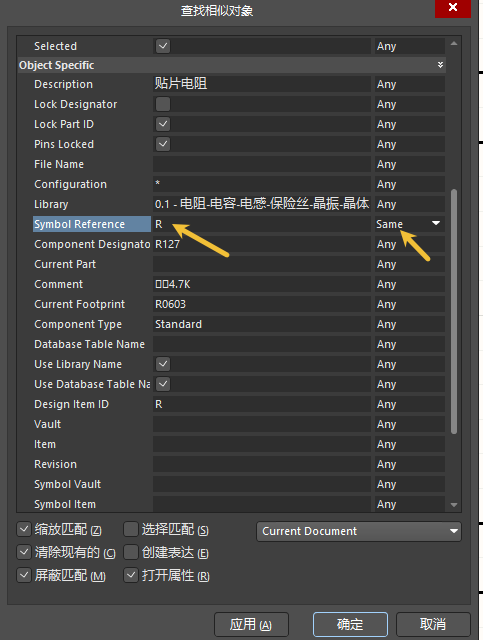The height and width of the screenshot is (640, 483).
Task: Set the Pins Locked match type Any
Action: coord(410,144)
